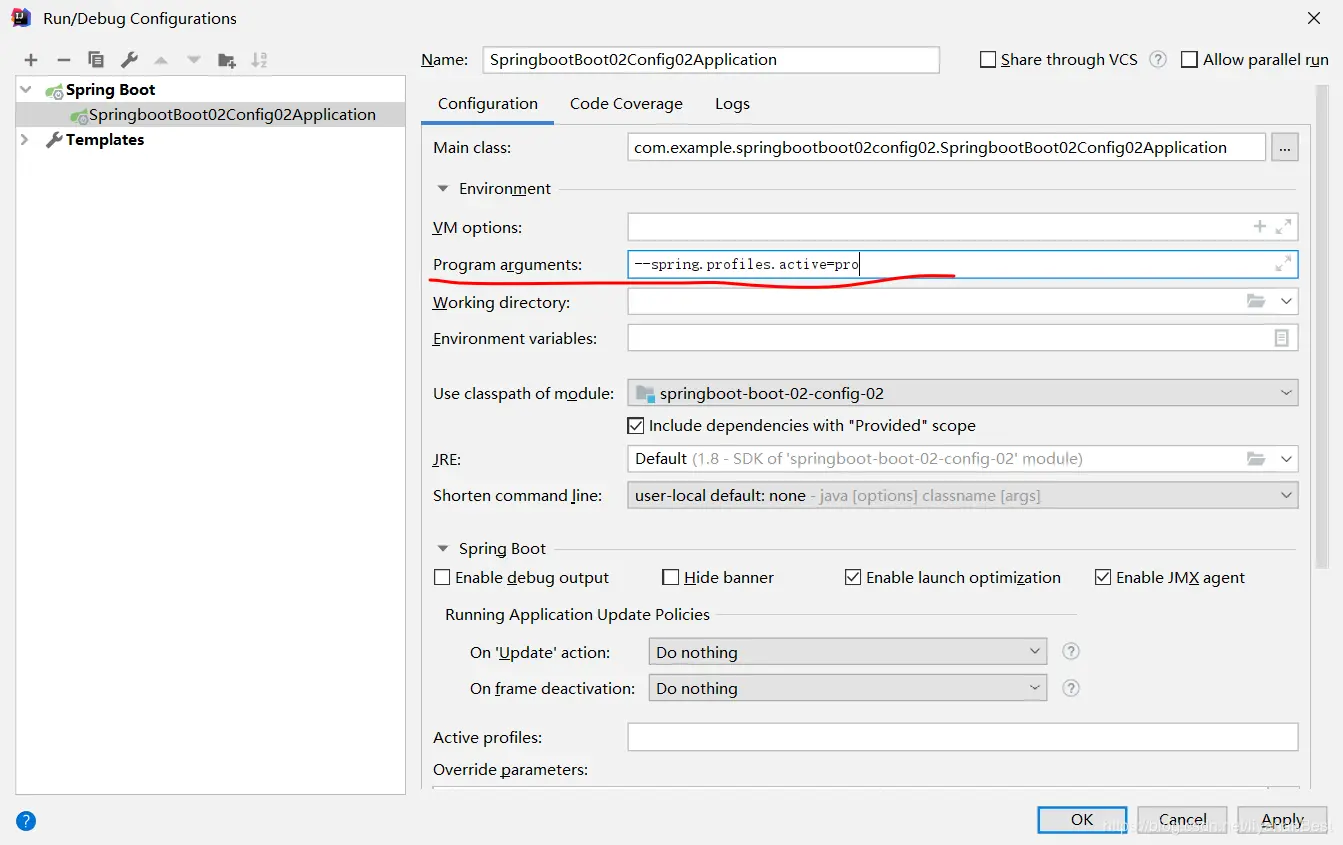Help icon next to Share through VCS

coord(1158,59)
